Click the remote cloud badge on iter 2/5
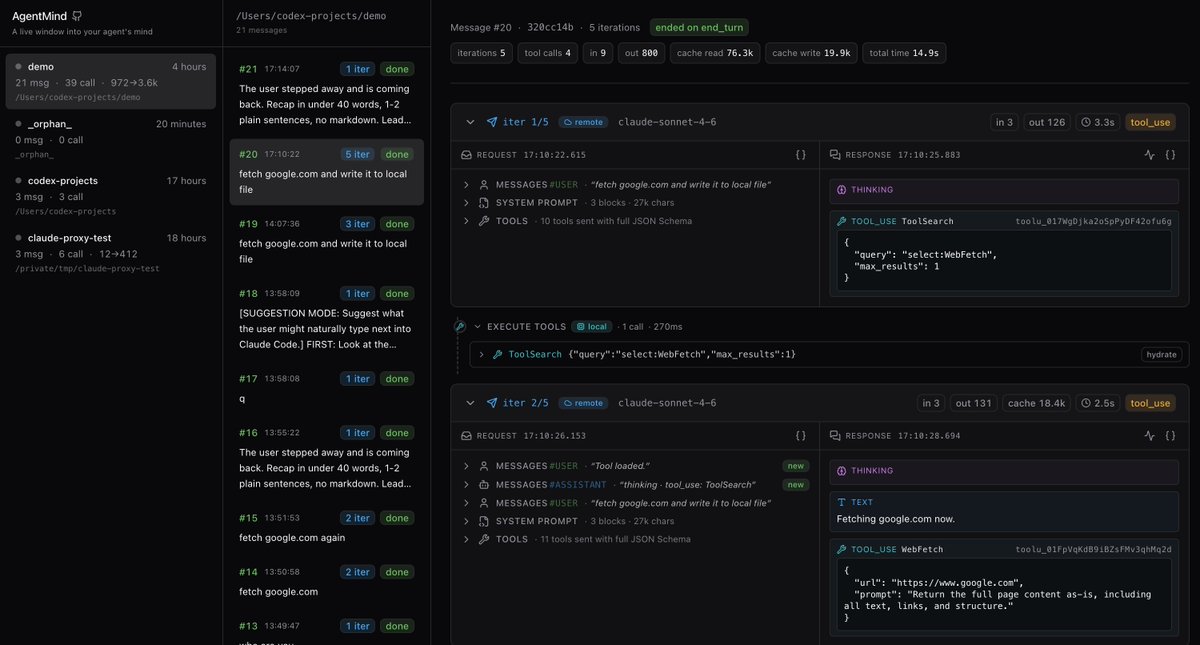Screen dimensions: 1200x645 click(x=584, y=403)
